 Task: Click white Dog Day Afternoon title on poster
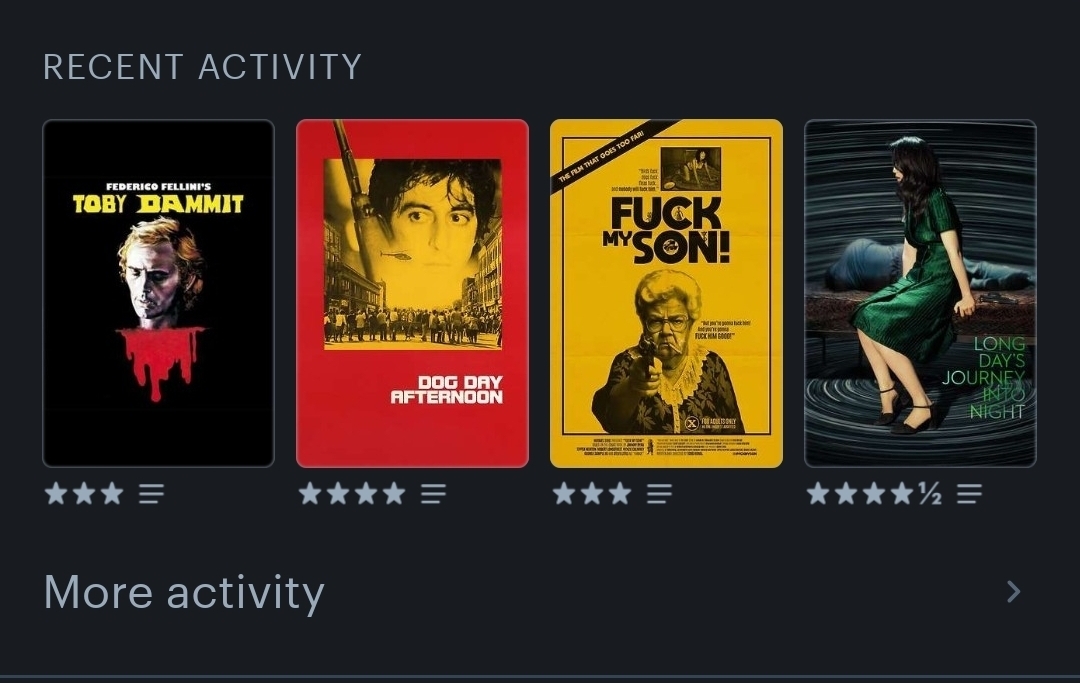coord(446,389)
